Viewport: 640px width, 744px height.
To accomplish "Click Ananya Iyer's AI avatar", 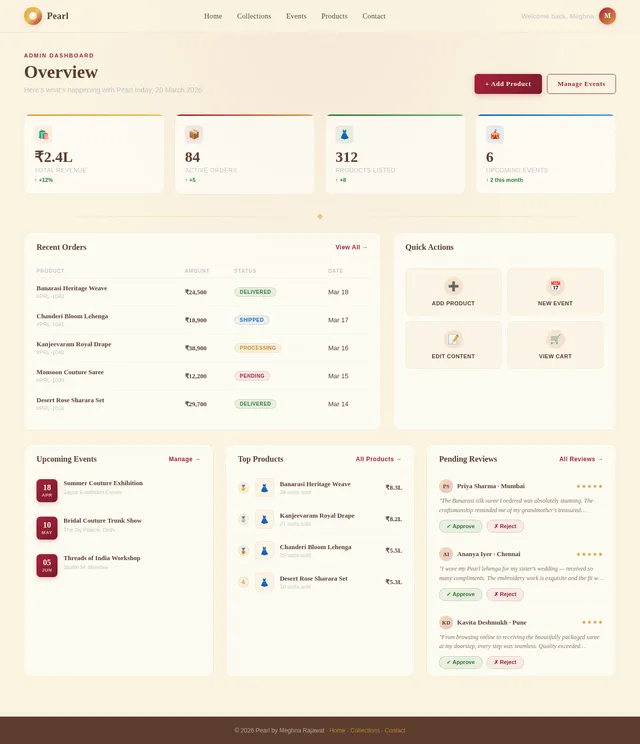I will pyautogui.click(x=446, y=554).
